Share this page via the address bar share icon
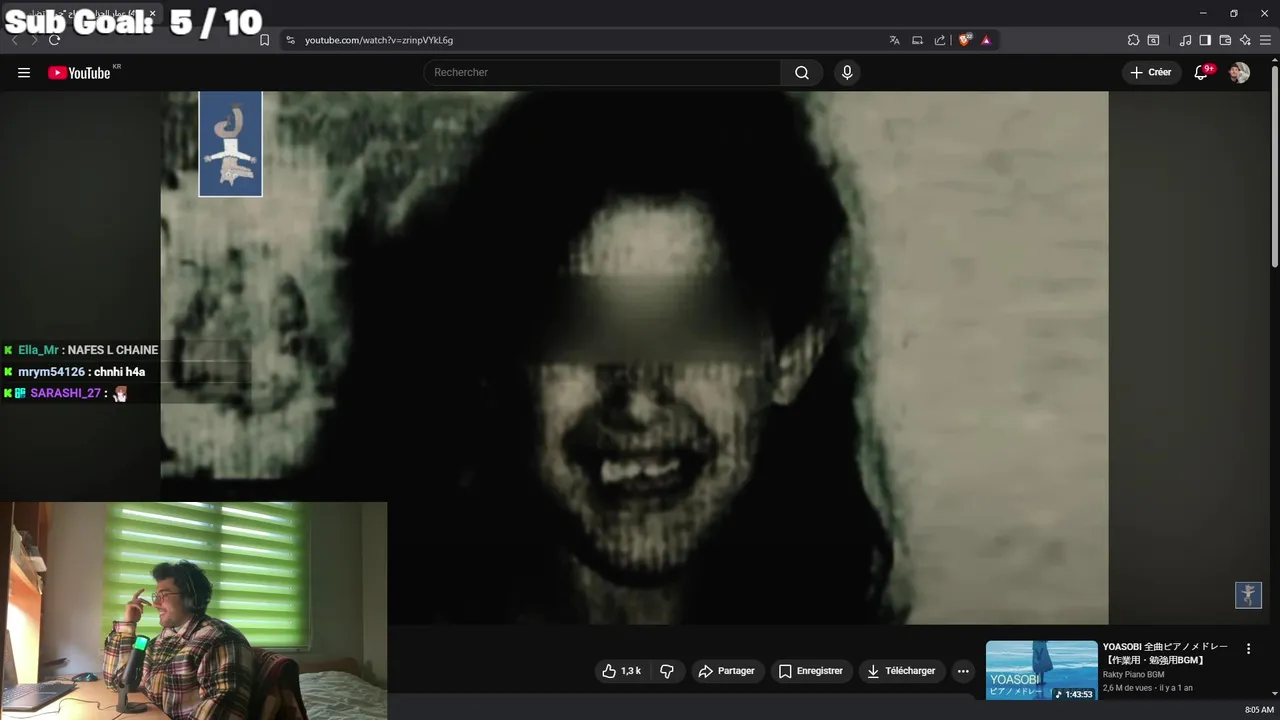 point(940,40)
